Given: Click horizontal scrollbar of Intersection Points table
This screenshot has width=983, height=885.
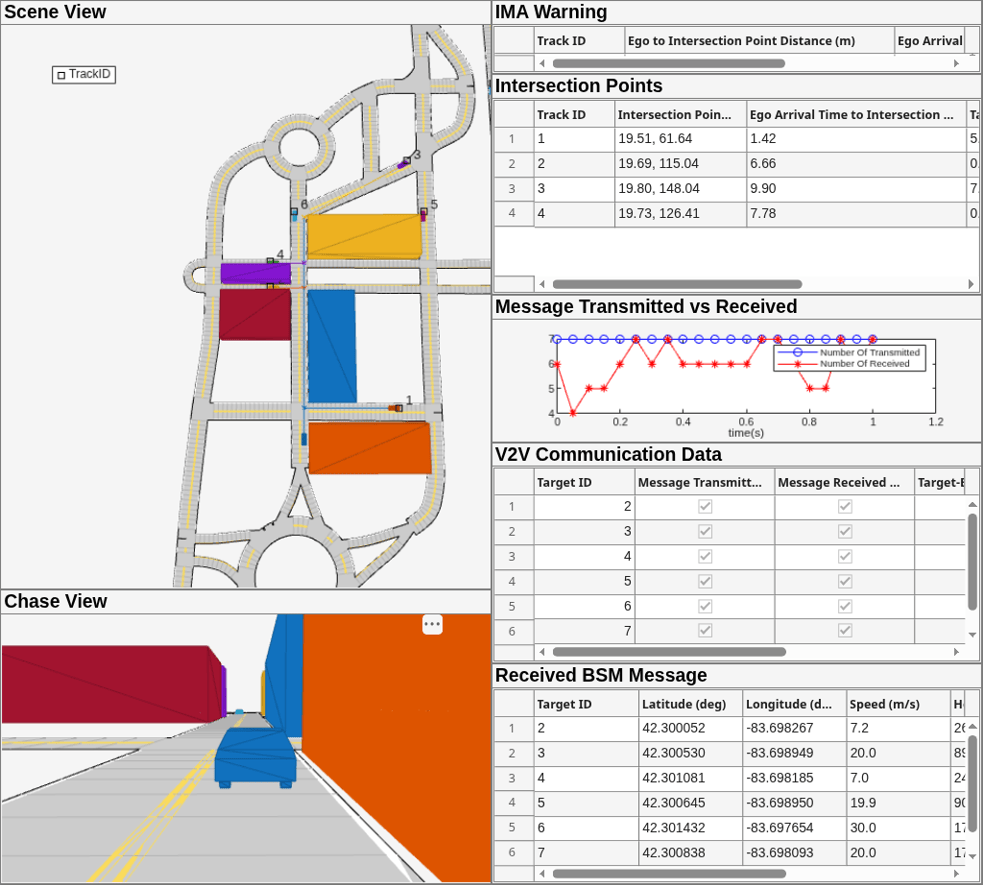Looking at the screenshot, I should 677,284.
